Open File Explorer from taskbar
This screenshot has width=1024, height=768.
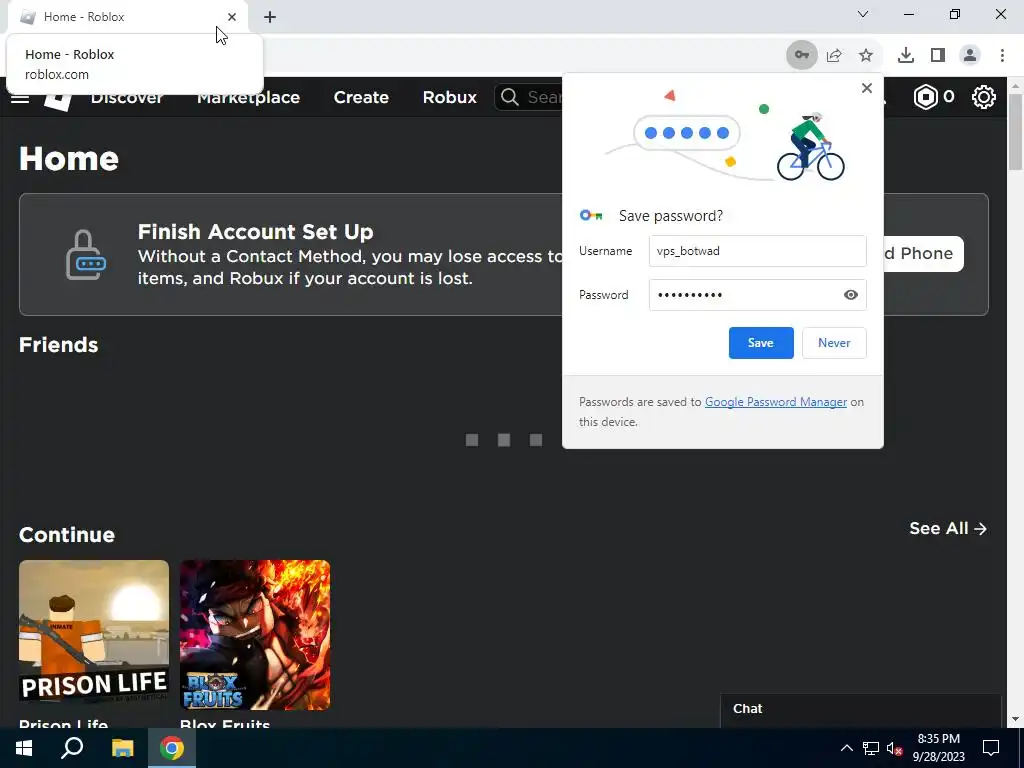tap(122, 748)
